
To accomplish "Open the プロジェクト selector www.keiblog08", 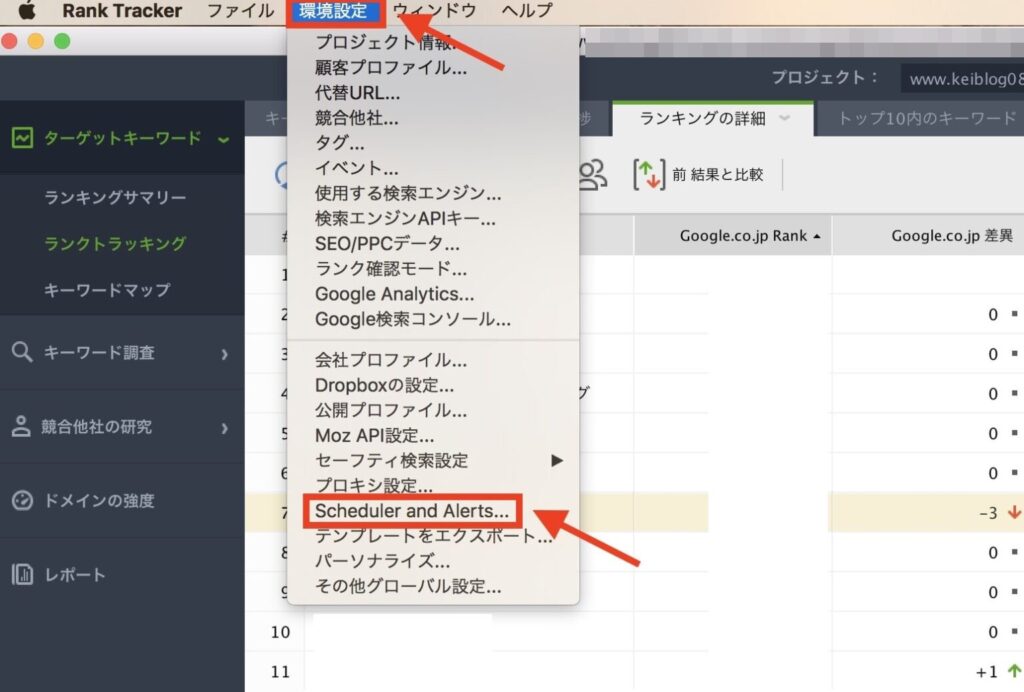I will [x=962, y=79].
